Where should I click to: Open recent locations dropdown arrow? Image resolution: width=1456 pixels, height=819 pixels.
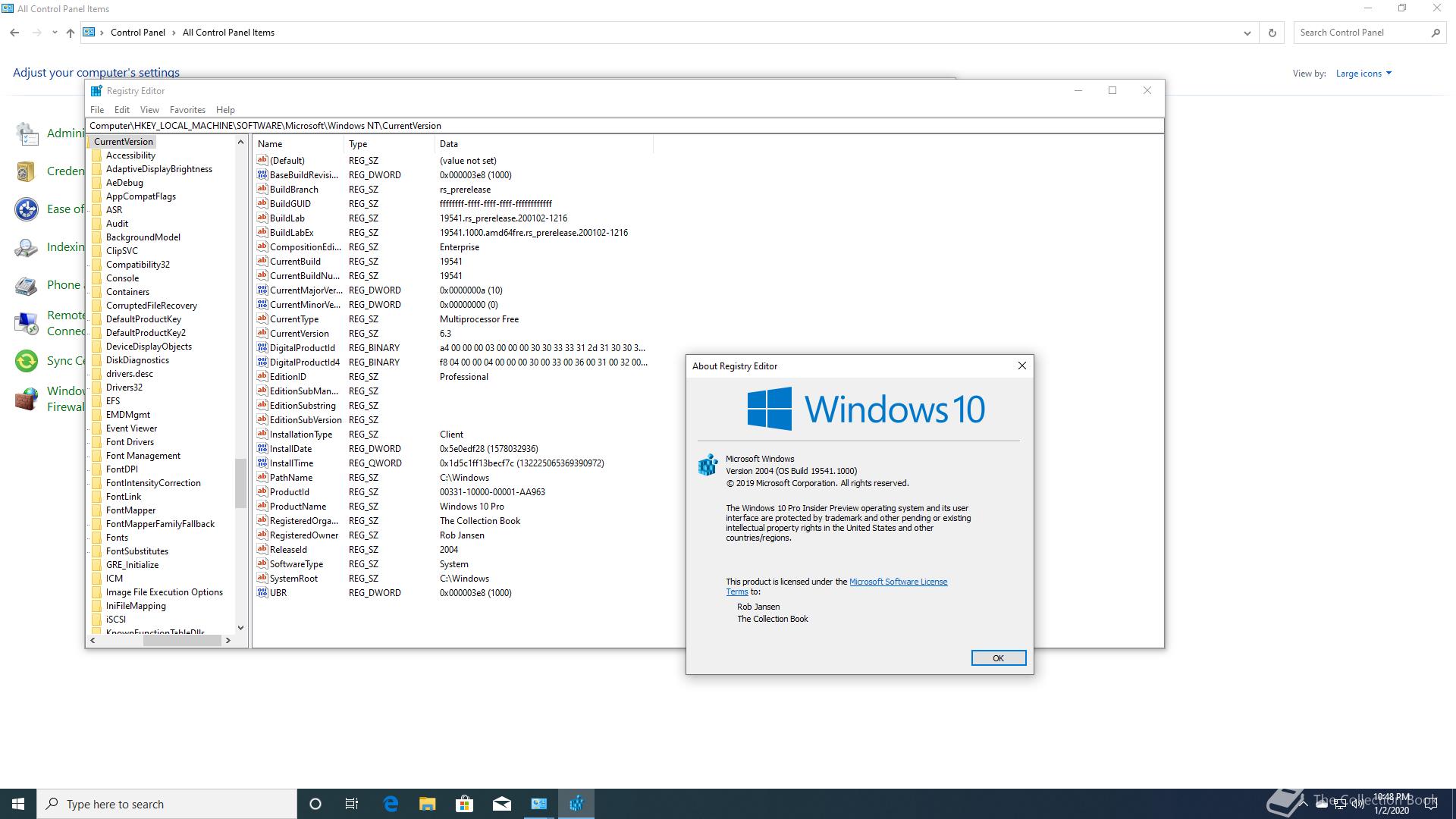point(55,33)
